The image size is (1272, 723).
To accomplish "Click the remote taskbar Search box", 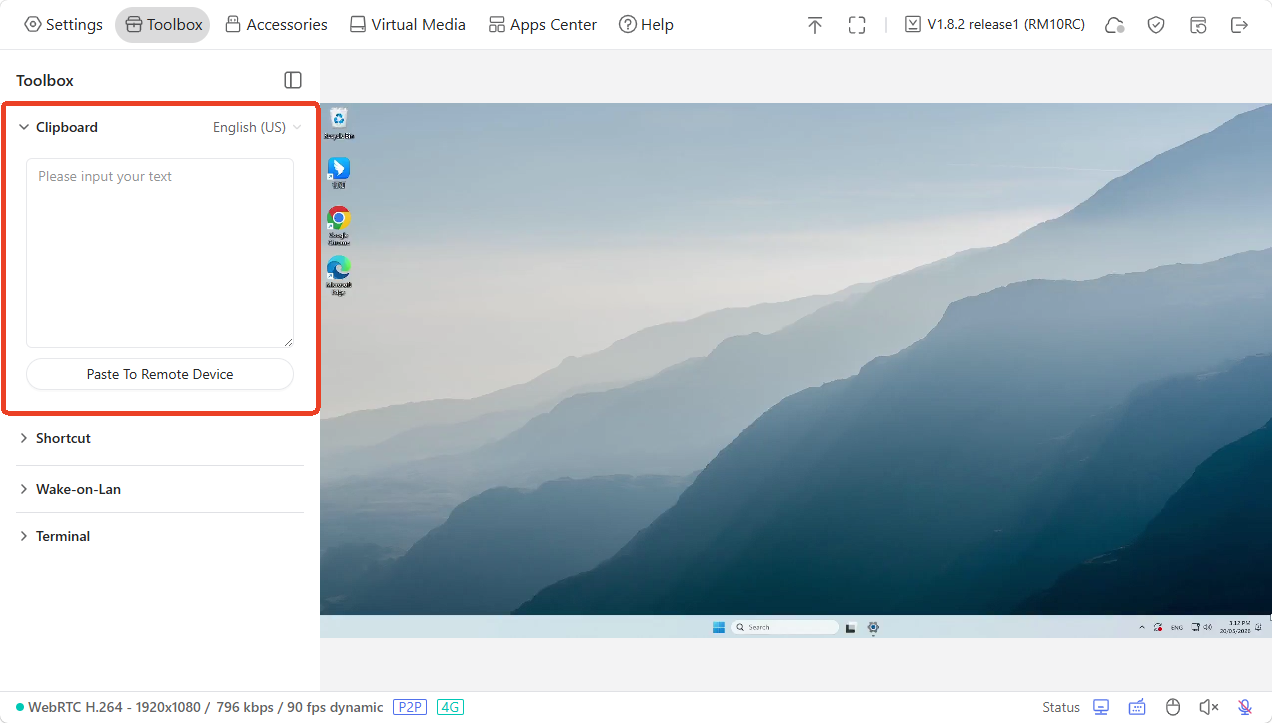I will point(785,627).
